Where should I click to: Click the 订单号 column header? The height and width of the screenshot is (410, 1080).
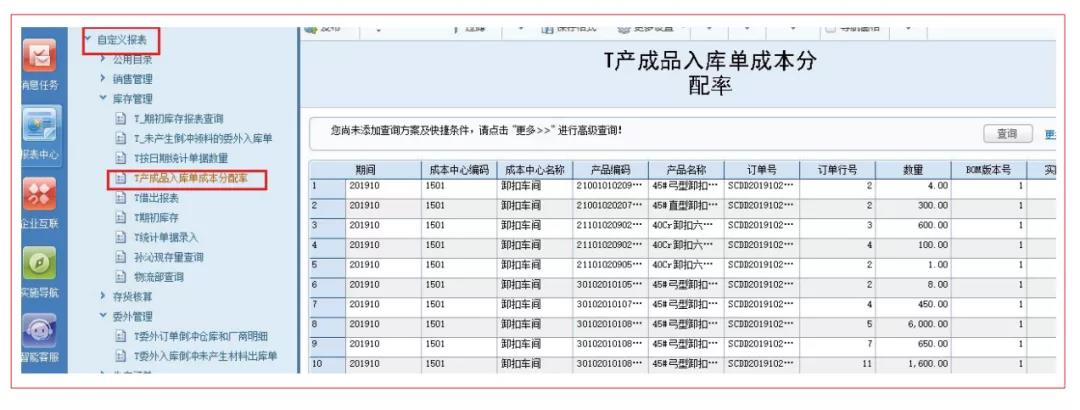point(762,170)
